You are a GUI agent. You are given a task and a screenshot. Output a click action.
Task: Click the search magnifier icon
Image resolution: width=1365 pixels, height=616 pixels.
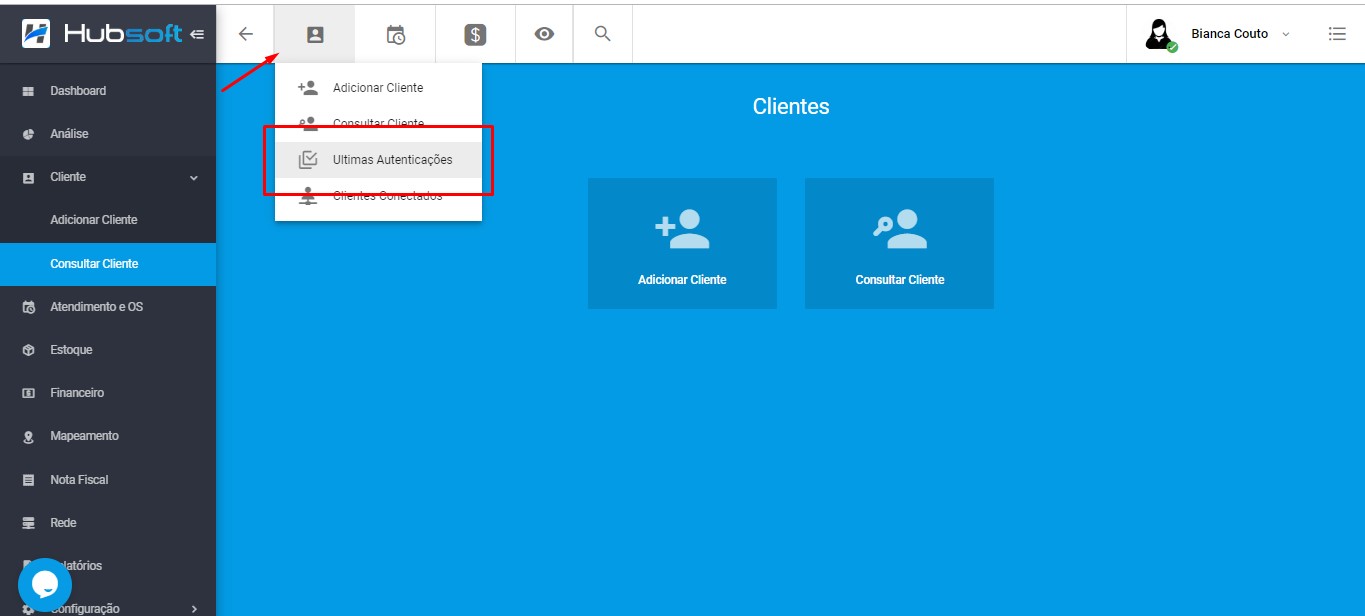click(x=602, y=34)
